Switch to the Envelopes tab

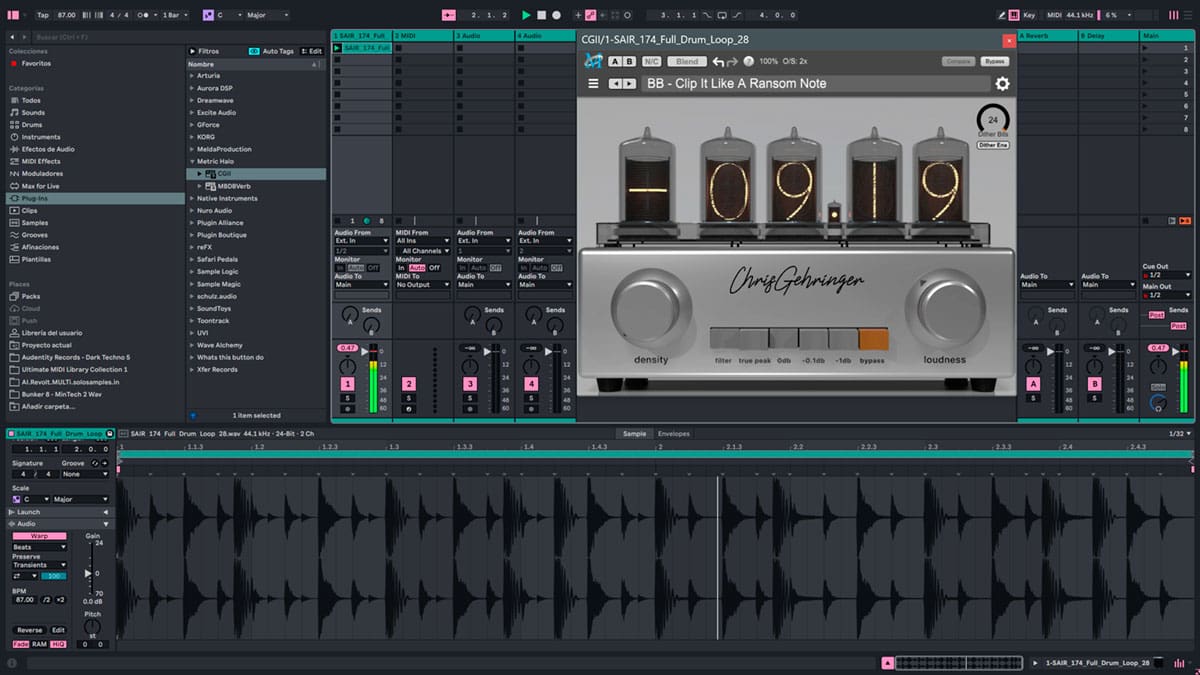(673, 434)
